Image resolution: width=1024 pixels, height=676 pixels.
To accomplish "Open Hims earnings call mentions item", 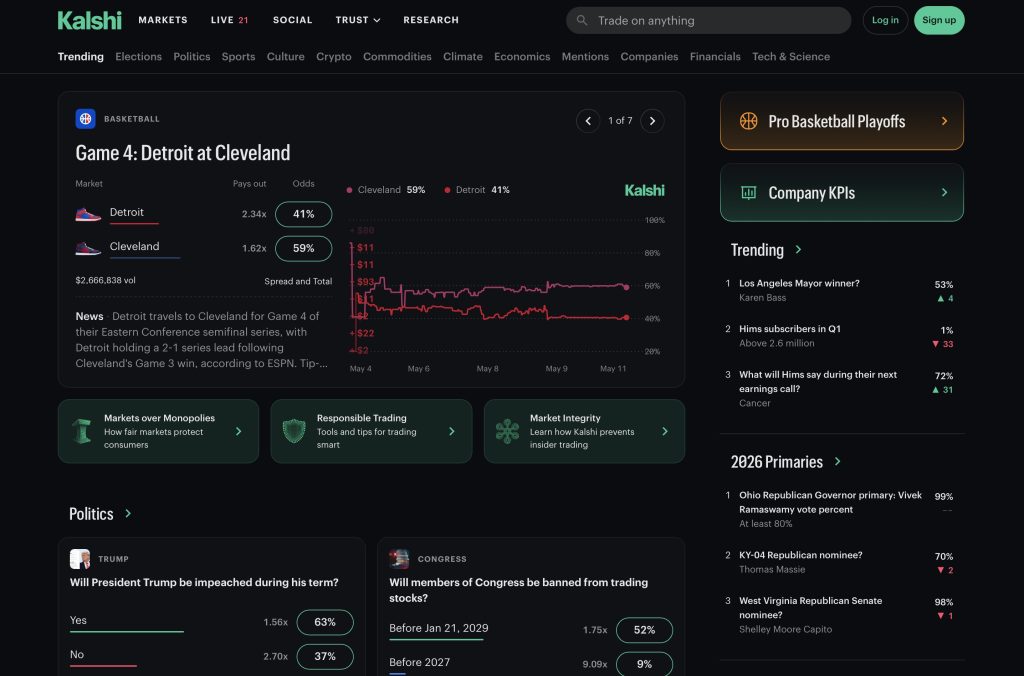I will 841,389.
